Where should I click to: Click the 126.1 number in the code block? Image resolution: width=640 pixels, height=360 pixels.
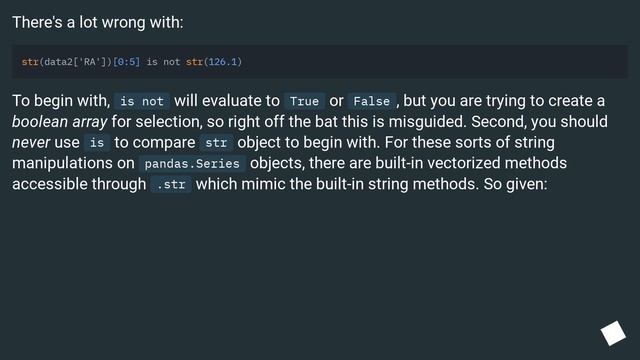(223, 62)
